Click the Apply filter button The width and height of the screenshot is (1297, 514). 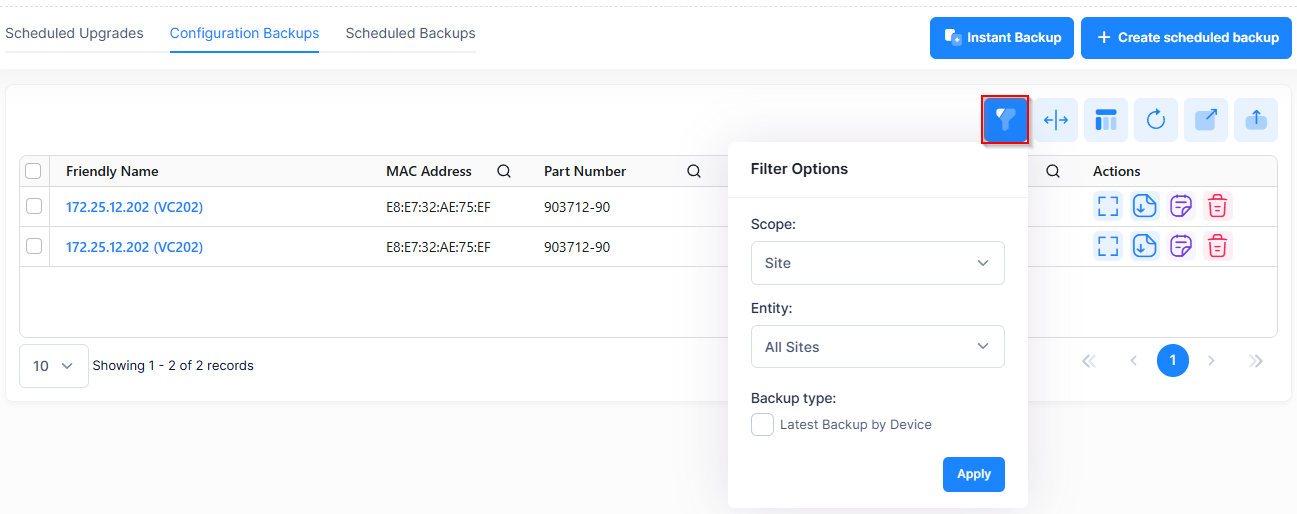click(x=973, y=474)
